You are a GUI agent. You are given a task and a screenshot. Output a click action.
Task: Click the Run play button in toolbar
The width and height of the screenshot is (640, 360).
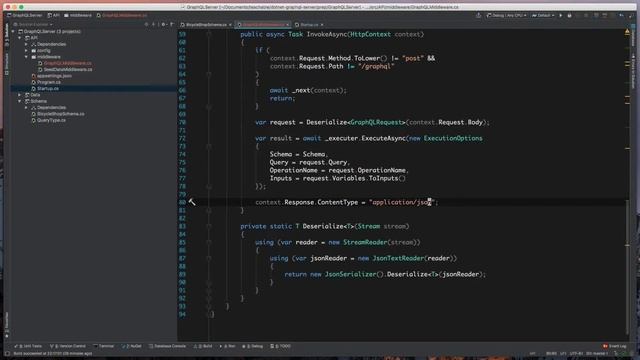[560, 16]
